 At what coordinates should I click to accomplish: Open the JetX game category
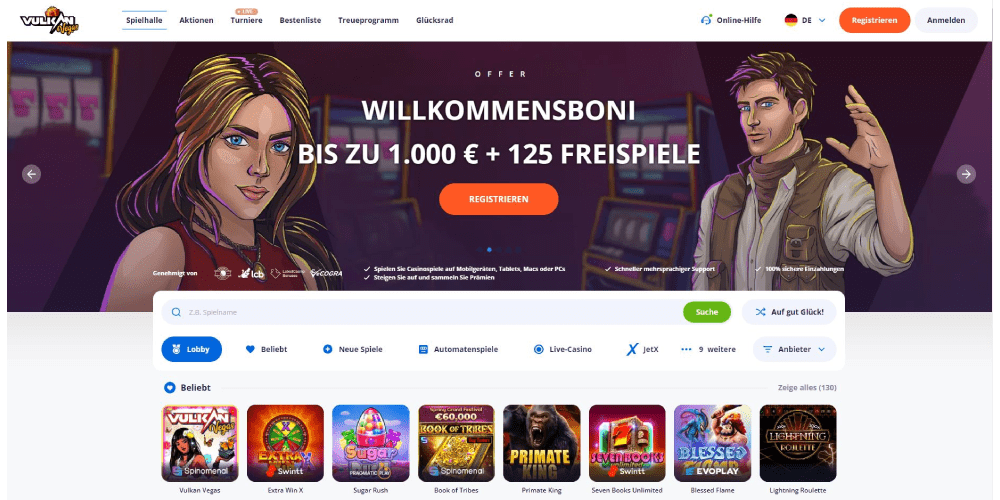coord(642,349)
